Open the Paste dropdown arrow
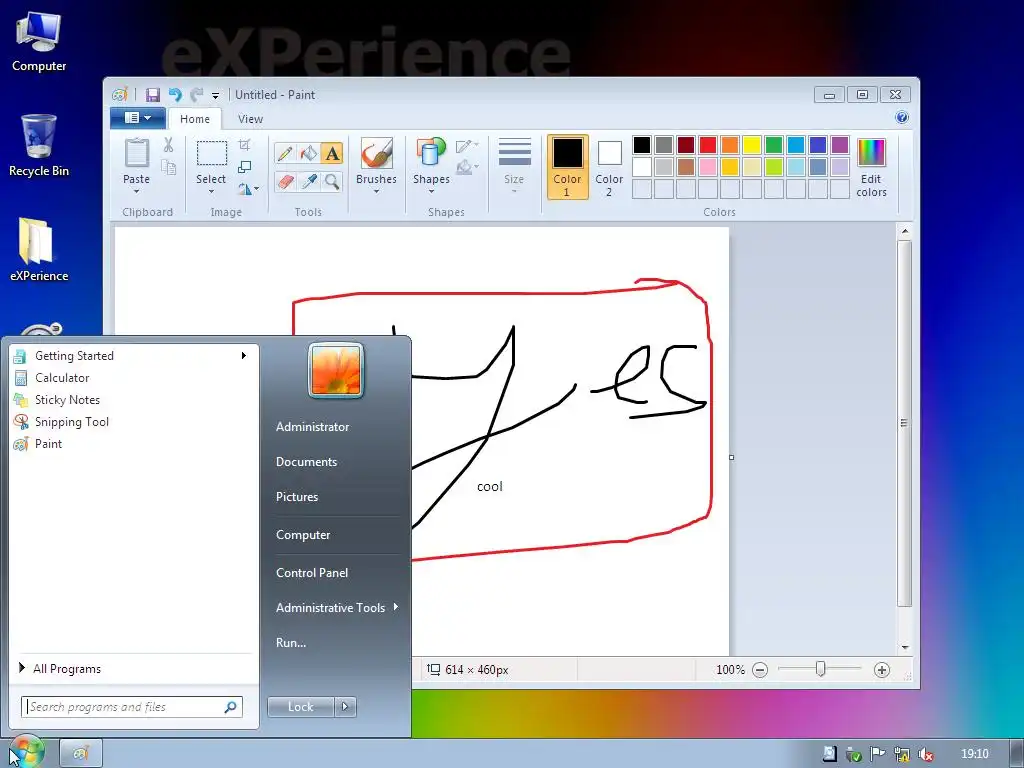 136,192
